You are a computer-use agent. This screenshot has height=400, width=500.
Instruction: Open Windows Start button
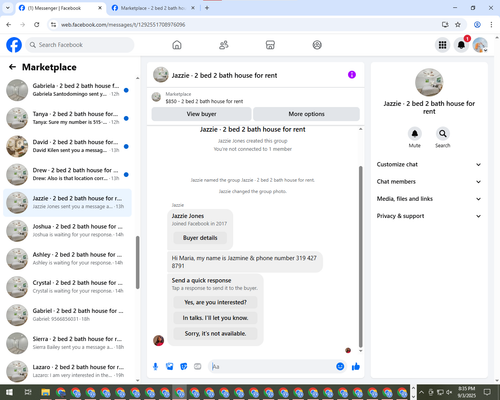click(9, 392)
